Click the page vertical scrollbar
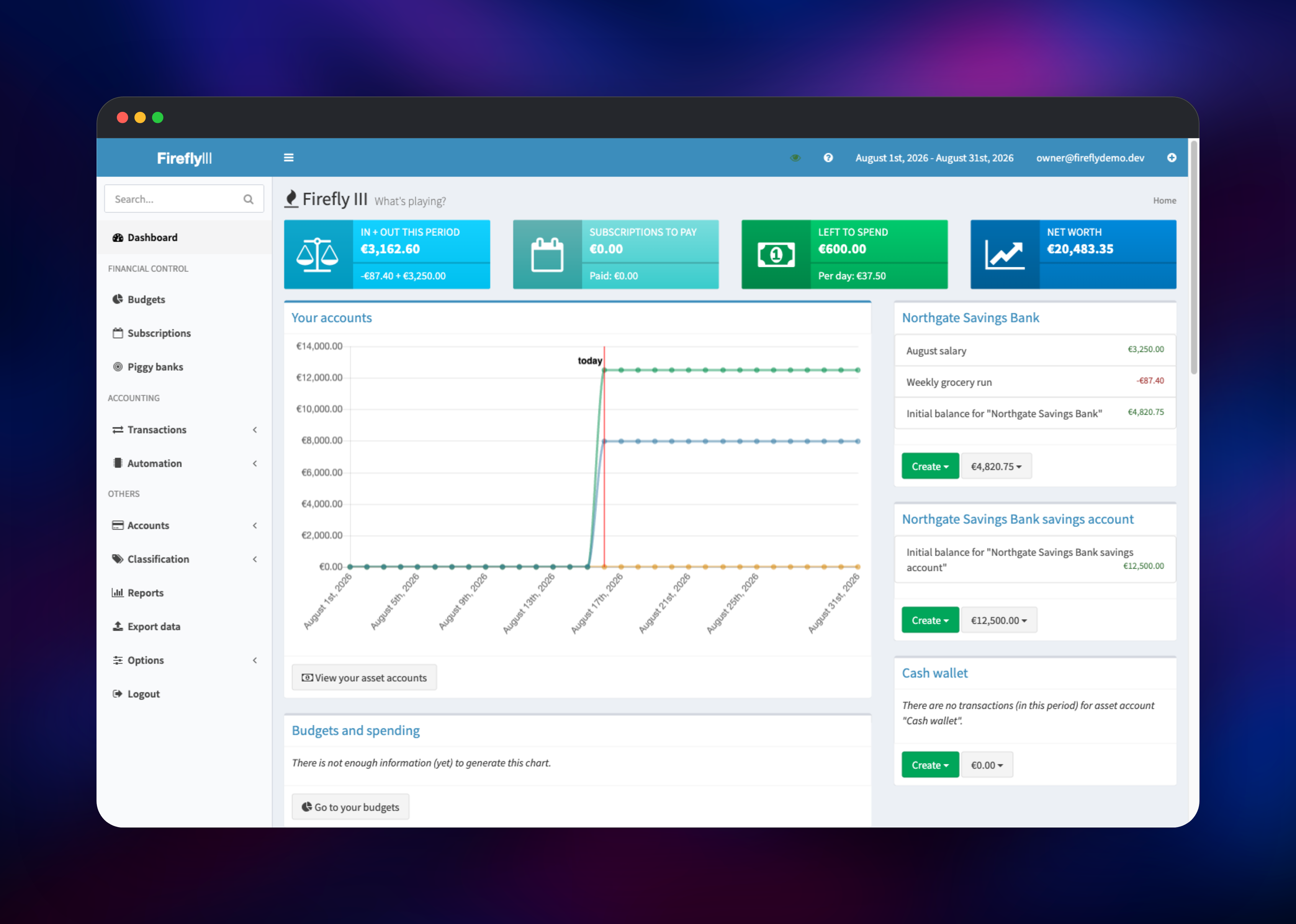 pyautogui.click(x=1194, y=257)
